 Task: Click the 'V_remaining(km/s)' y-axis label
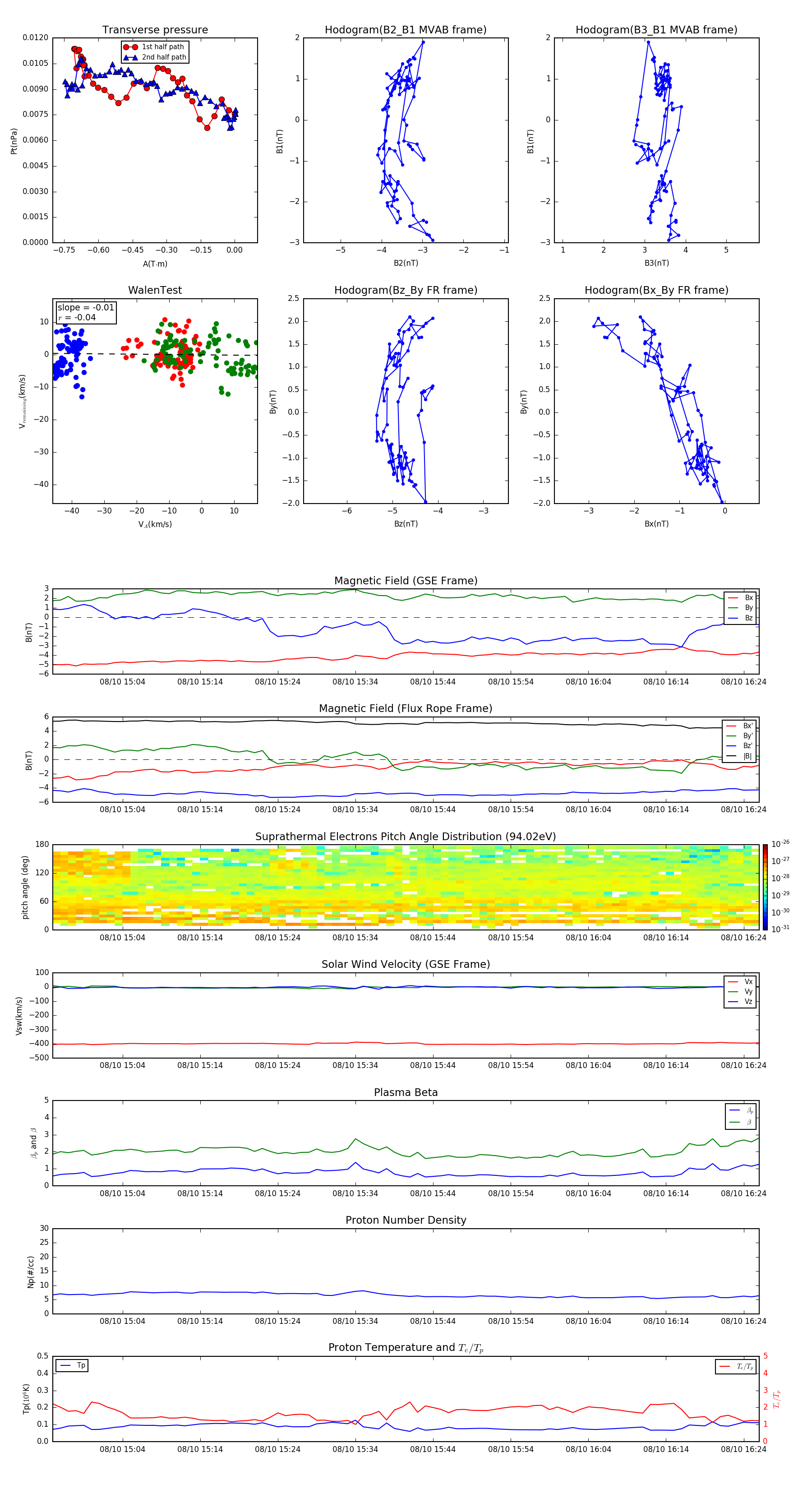pyautogui.click(x=22, y=401)
